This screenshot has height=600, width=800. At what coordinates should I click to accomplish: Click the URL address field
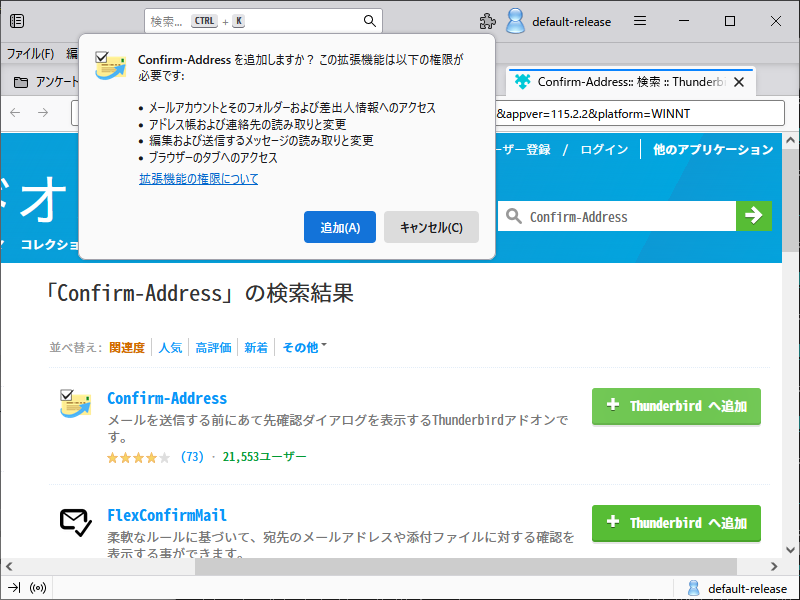[640, 113]
